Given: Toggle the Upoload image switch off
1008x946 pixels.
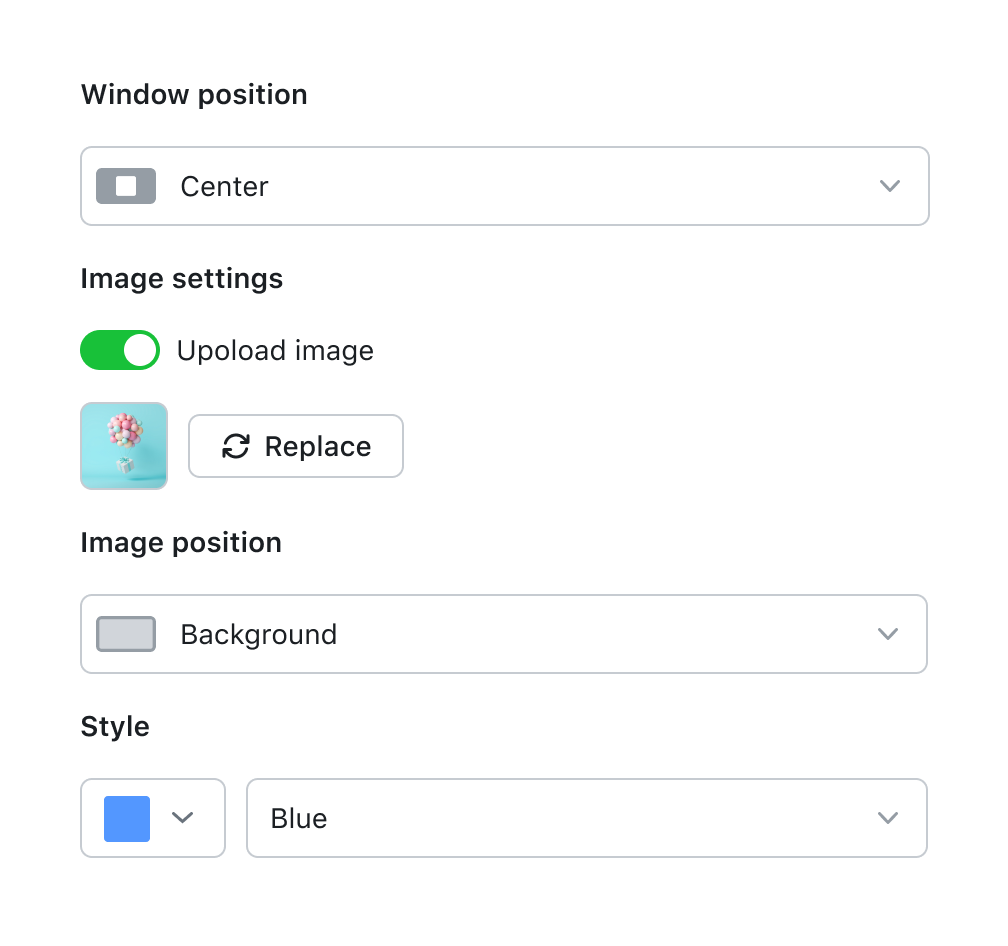Looking at the screenshot, I should (x=120, y=350).
